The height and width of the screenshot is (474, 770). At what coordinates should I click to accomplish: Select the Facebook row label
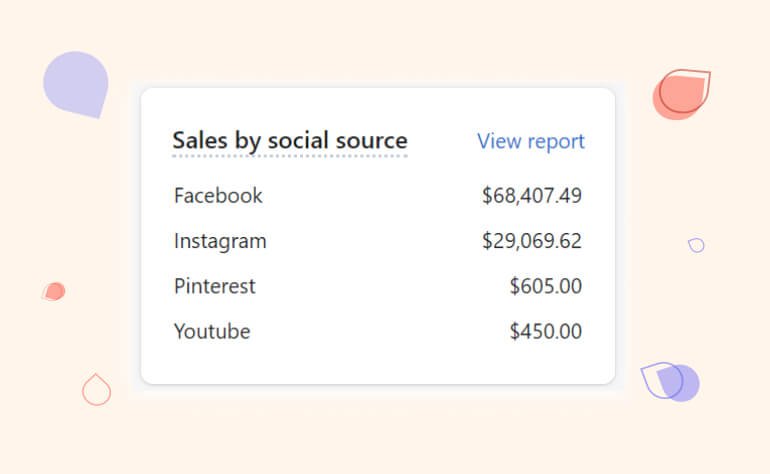click(x=218, y=195)
